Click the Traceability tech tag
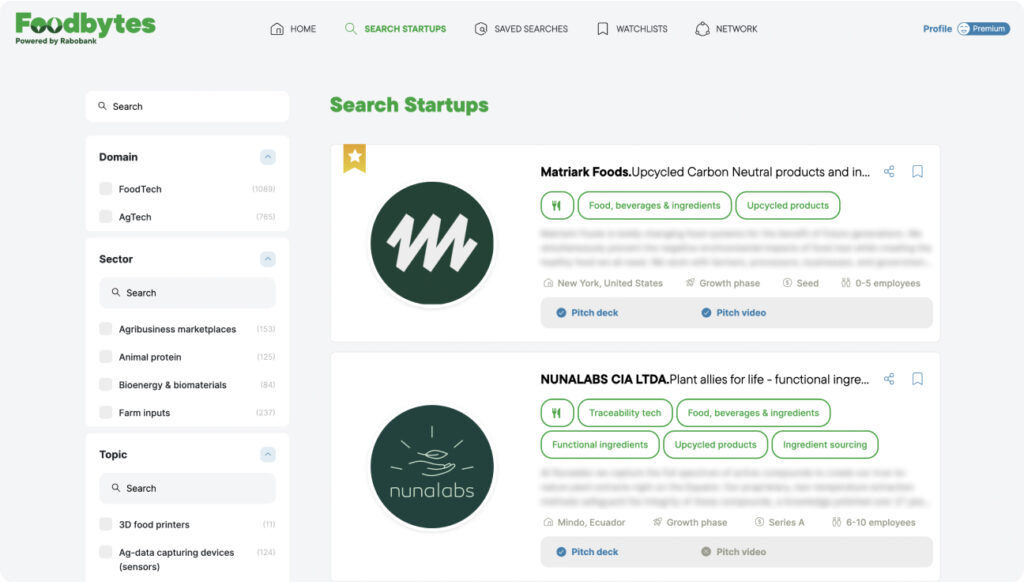Screen dimensions: 1024x582 (625, 413)
